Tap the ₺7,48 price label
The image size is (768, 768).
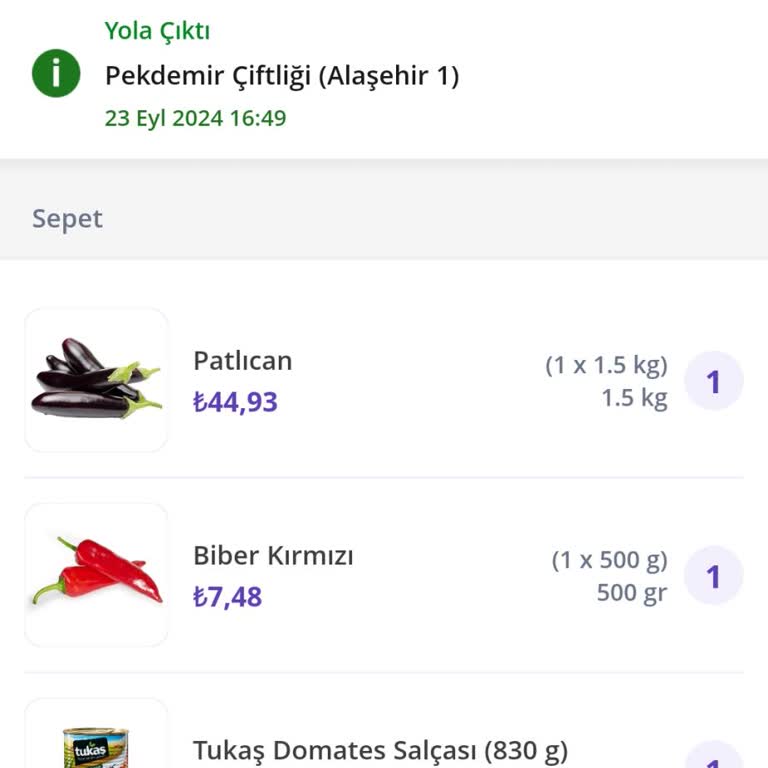click(x=228, y=597)
